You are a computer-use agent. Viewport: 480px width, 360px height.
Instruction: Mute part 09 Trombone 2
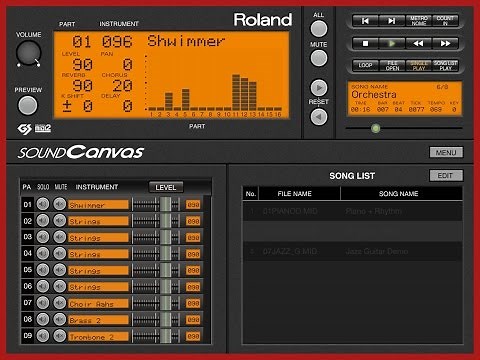coord(60,335)
